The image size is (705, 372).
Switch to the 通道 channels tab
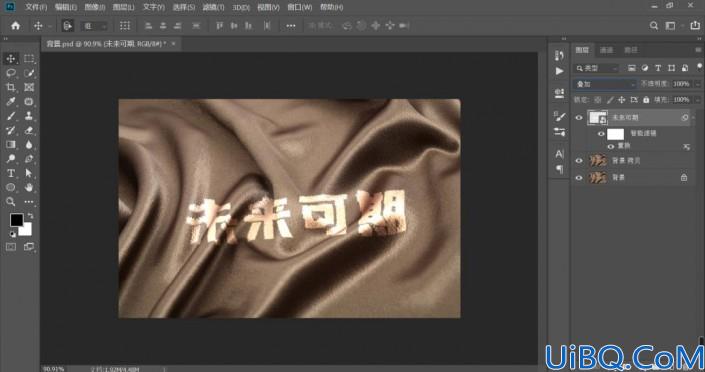[x=607, y=50]
